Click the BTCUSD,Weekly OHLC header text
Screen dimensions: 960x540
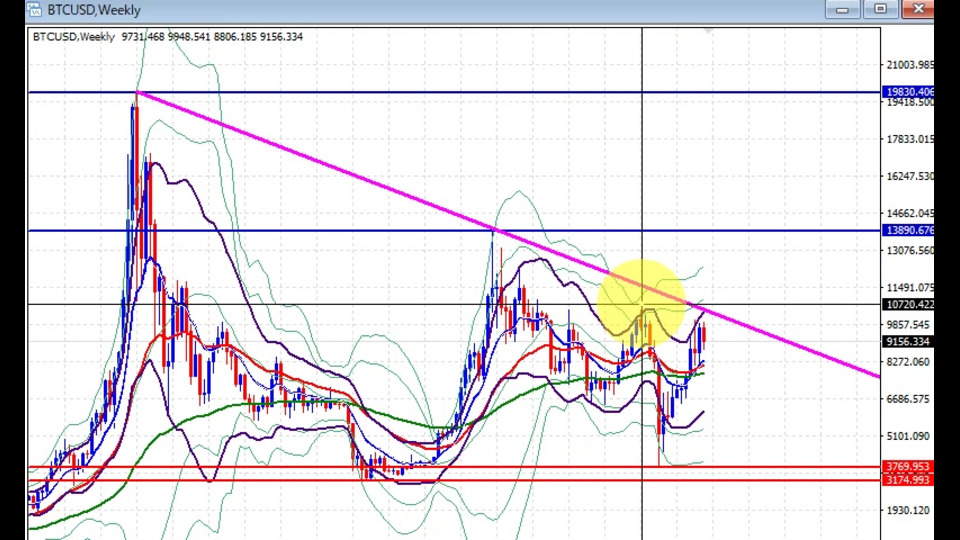click(168, 37)
